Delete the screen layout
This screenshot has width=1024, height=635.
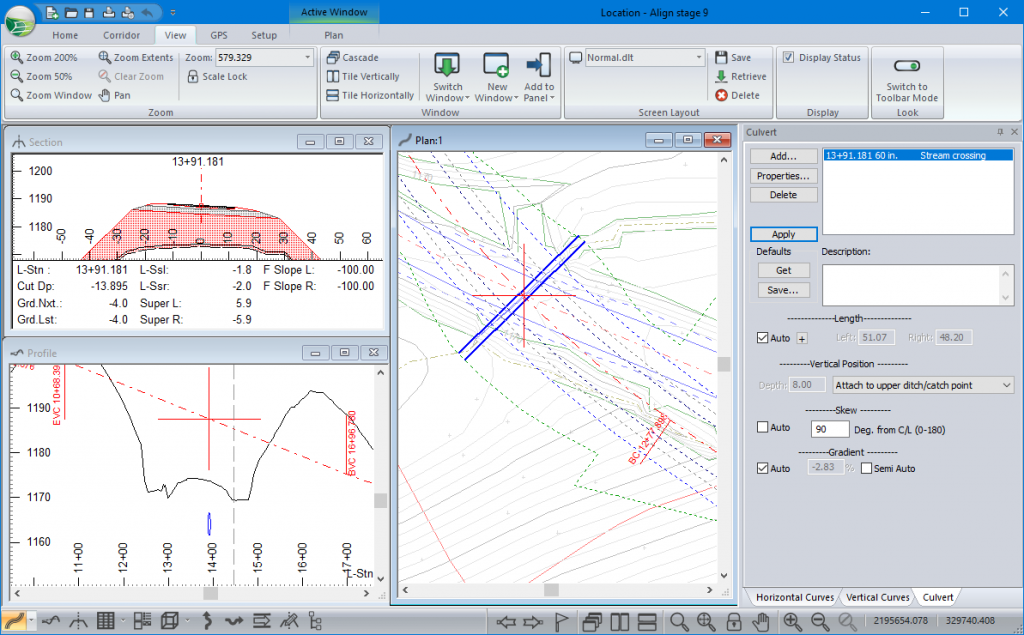pyautogui.click(x=737, y=95)
